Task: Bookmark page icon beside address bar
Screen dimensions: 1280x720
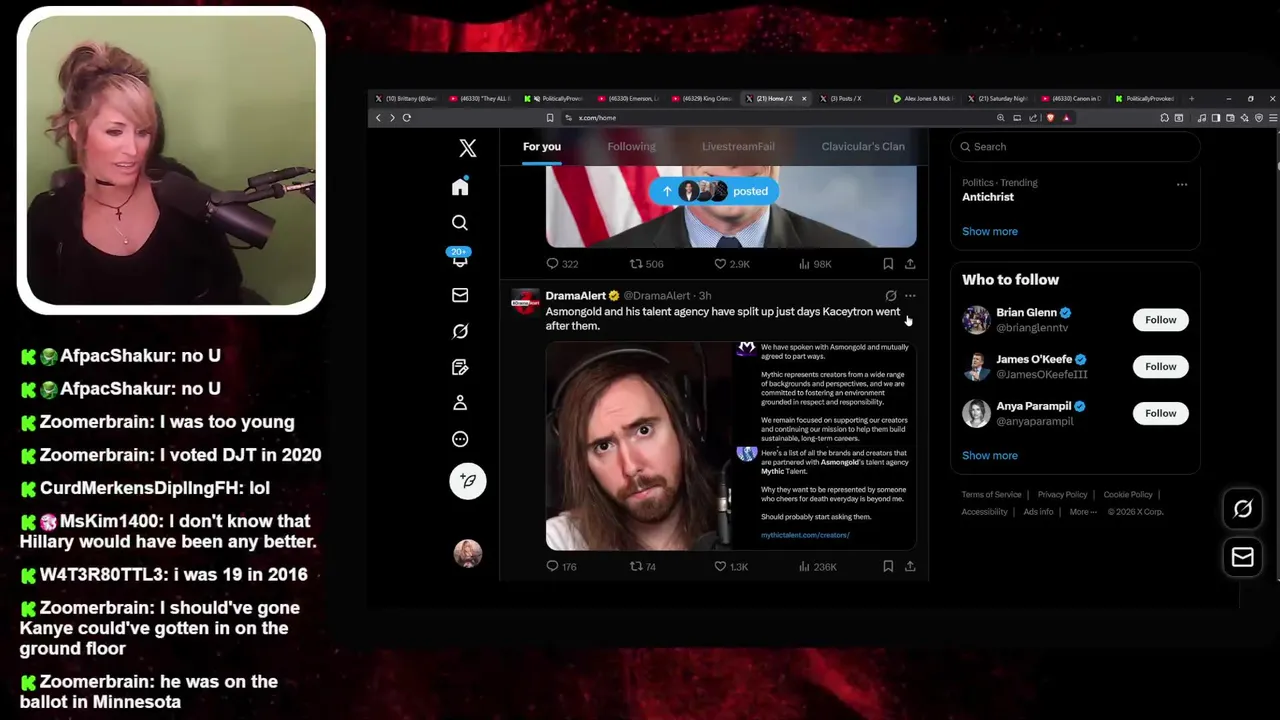Action: click(x=550, y=118)
